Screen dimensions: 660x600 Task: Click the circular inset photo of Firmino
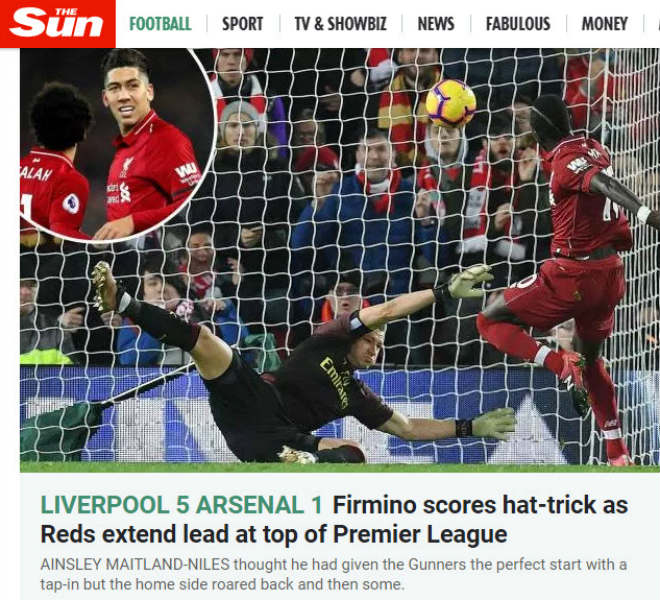point(116,145)
